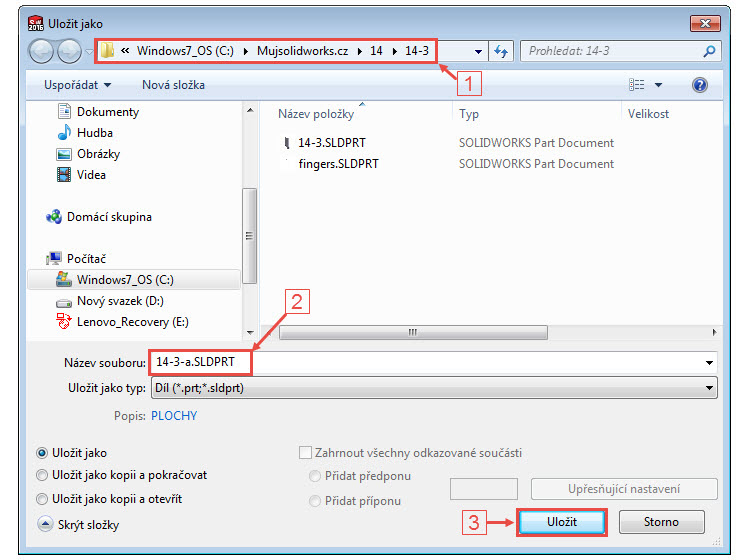The width and height of the screenshot is (750, 560).
Task: Open the view options dropdown arrow
Action: click(659, 85)
